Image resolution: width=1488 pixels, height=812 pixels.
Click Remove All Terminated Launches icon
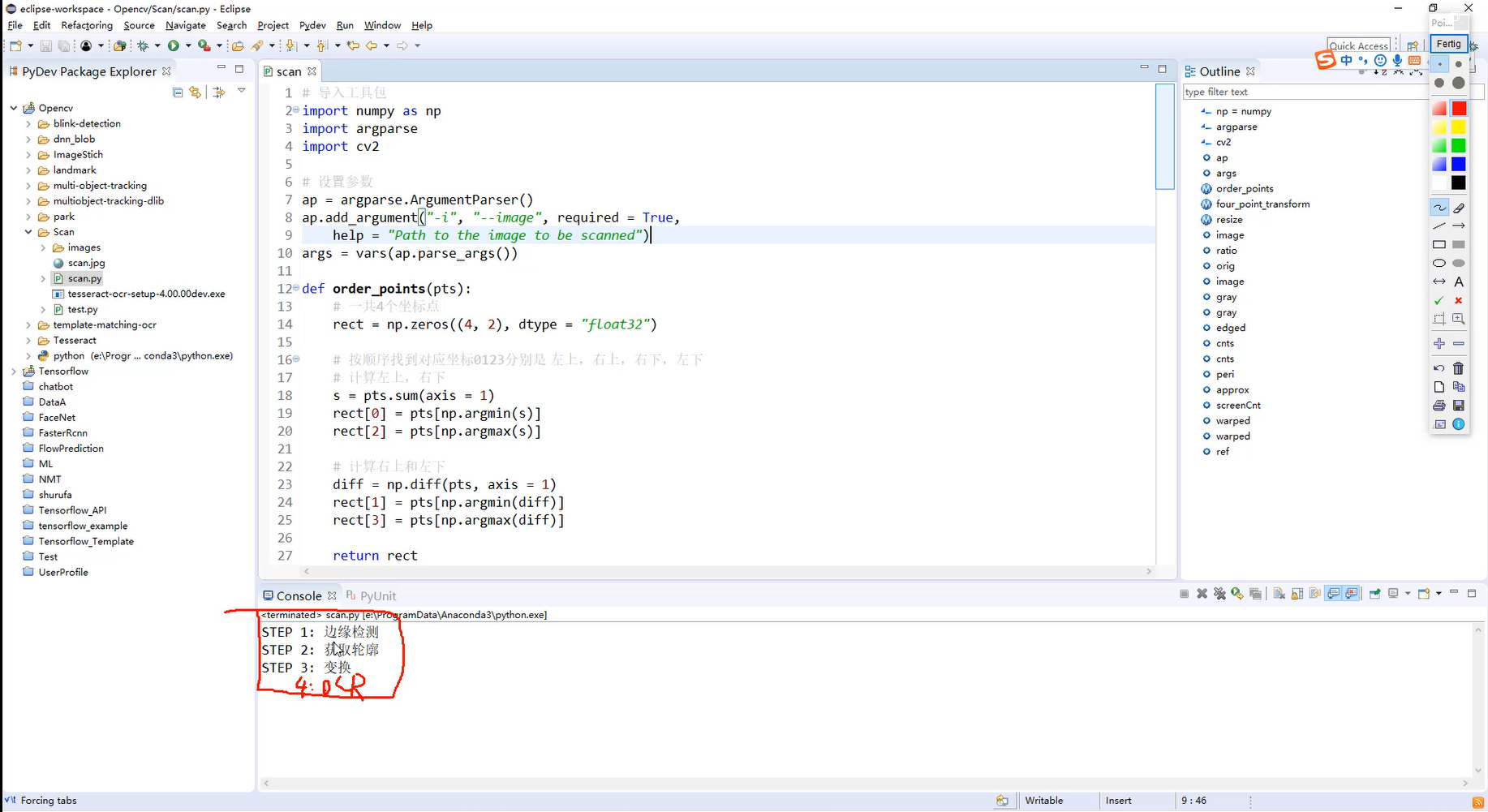[x=1219, y=594]
